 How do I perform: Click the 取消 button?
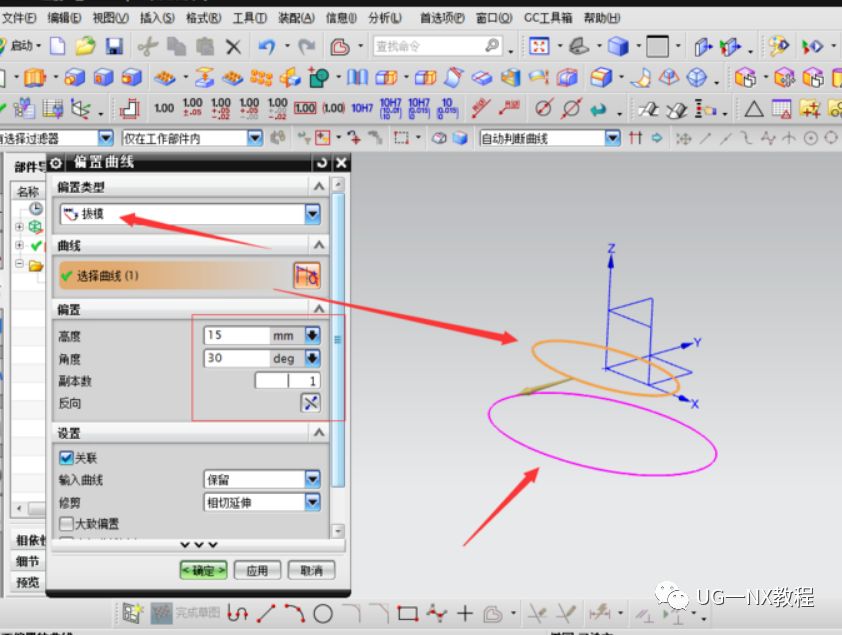click(x=311, y=570)
